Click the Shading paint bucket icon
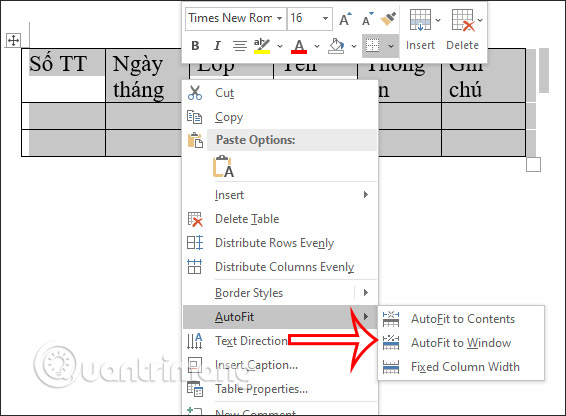 click(x=336, y=46)
